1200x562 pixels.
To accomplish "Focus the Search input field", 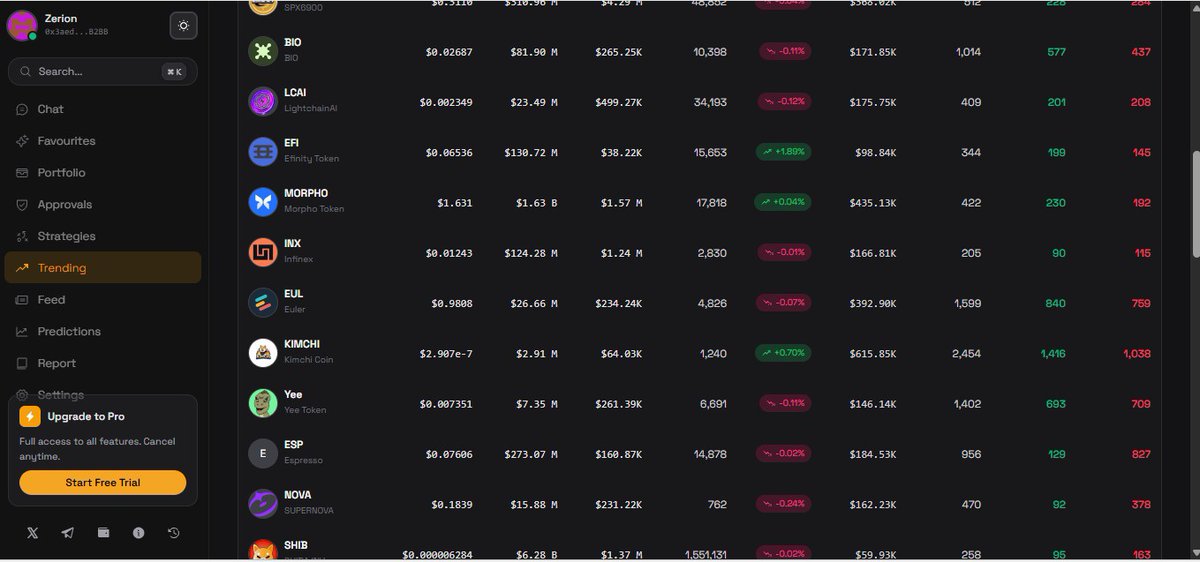I will [x=103, y=72].
